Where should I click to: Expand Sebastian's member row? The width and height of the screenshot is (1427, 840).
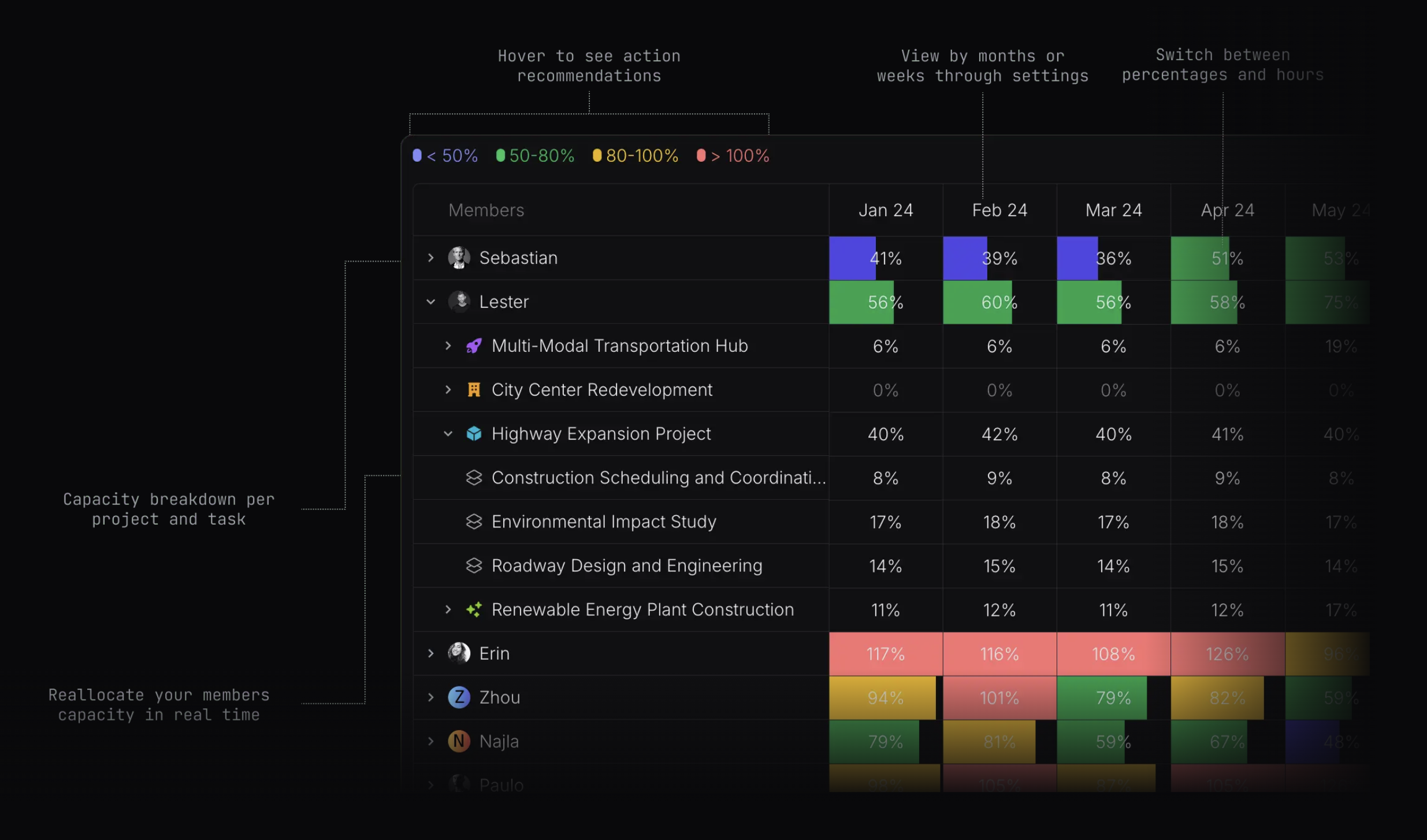click(430, 258)
